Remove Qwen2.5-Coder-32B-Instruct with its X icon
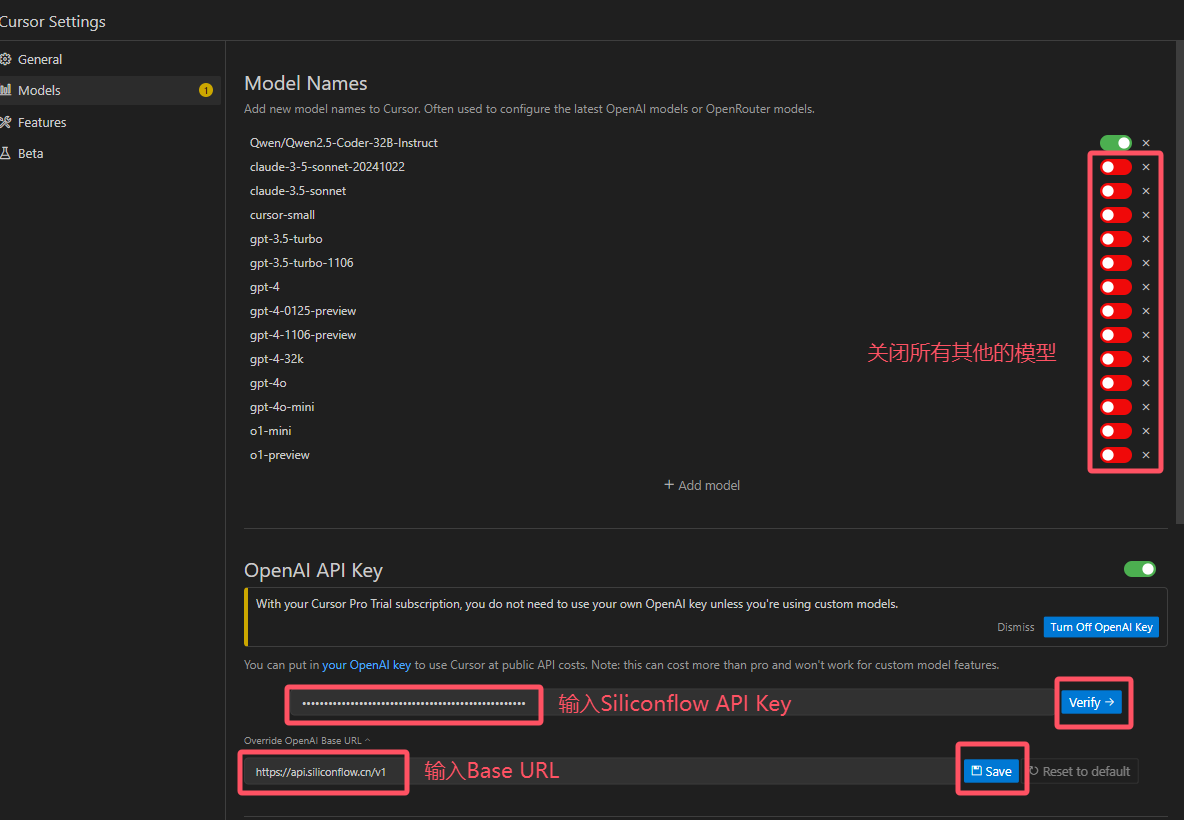The width and height of the screenshot is (1184, 820). (1145, 143)
